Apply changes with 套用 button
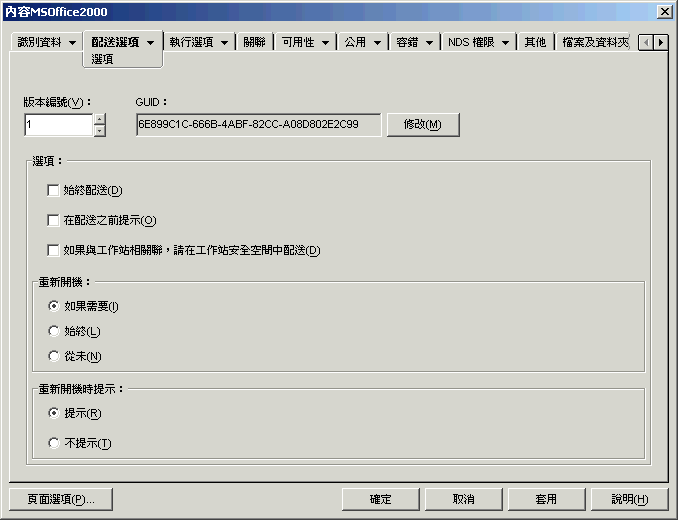The height and width of the screenshot is (520, 678). pyautogui.click(x=547, y=500)
